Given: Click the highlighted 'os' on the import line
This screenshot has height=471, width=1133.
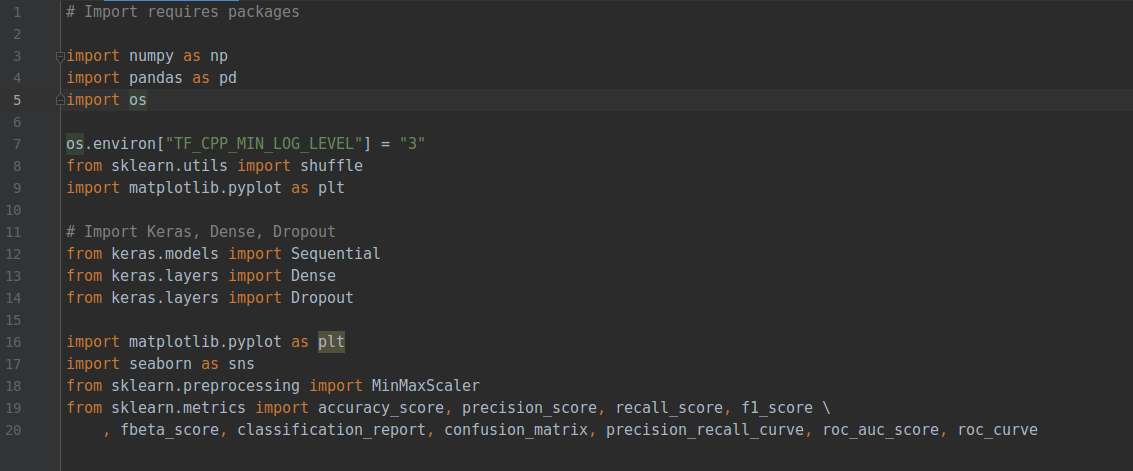Looking at the screenshot, I should click(138, 100).
